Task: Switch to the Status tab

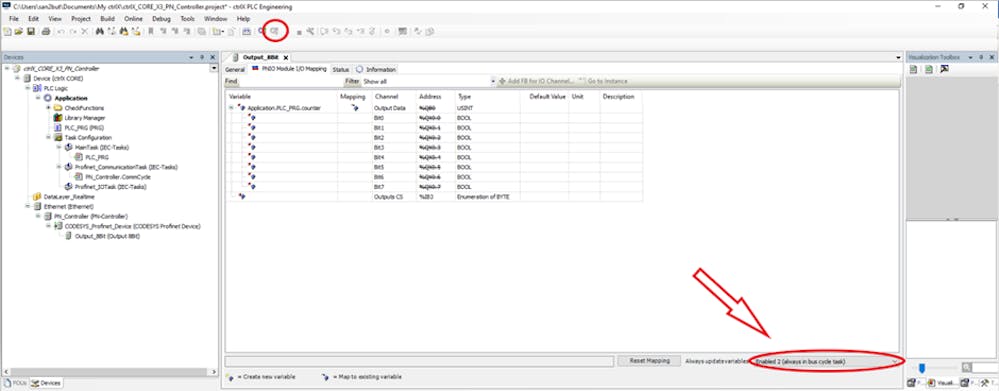Action: (x=341, y=69)
